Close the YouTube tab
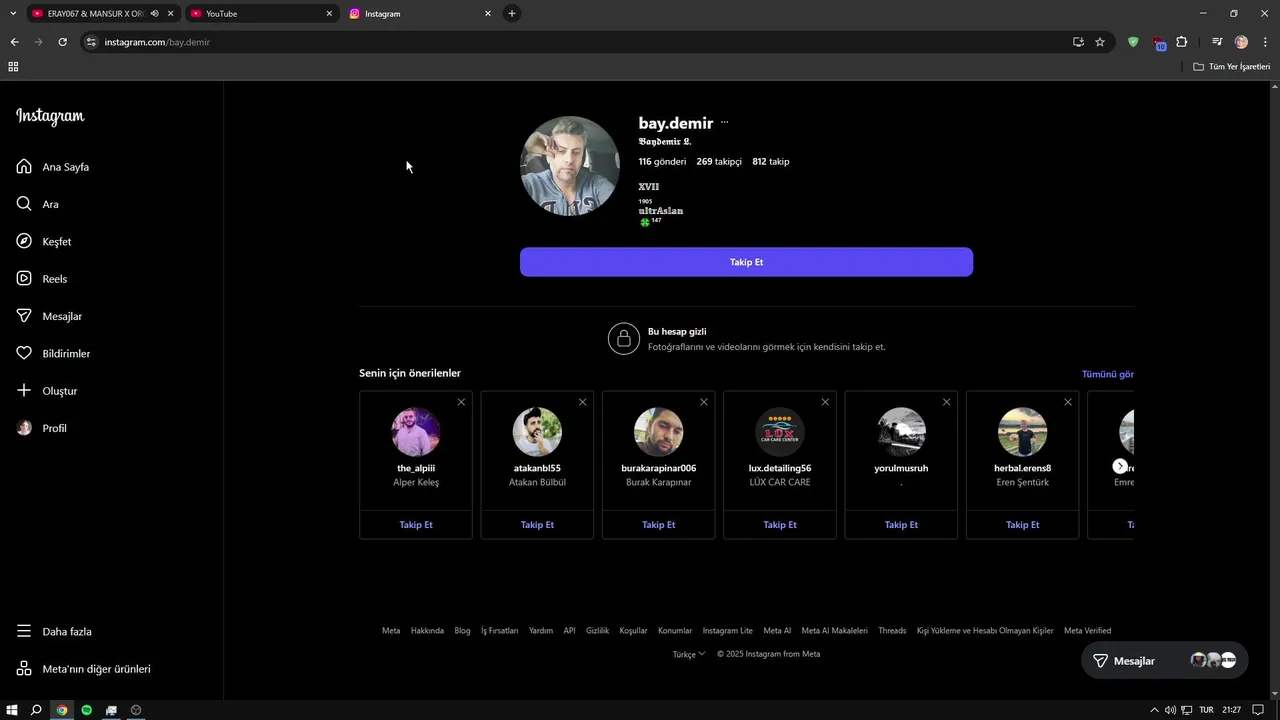 pos(329,14)
